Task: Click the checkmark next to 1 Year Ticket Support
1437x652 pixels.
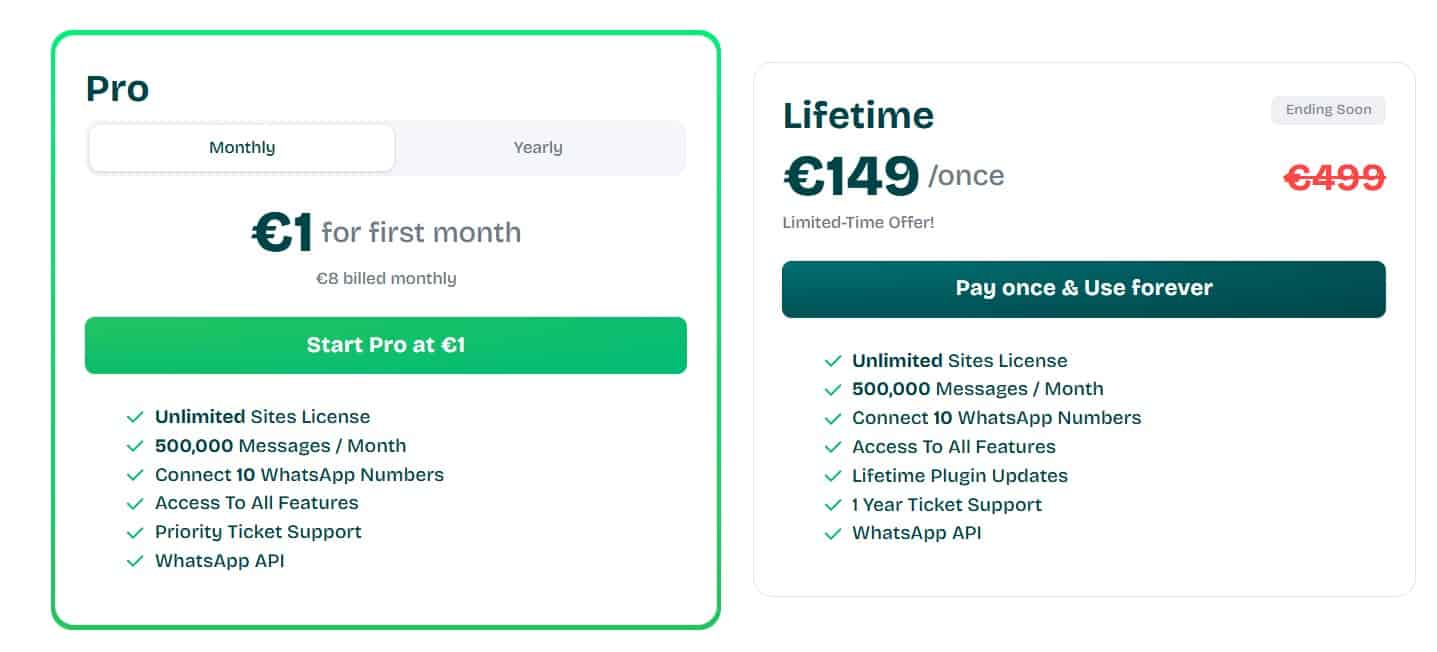Action: pyautogui.click(x=832, y=505)
